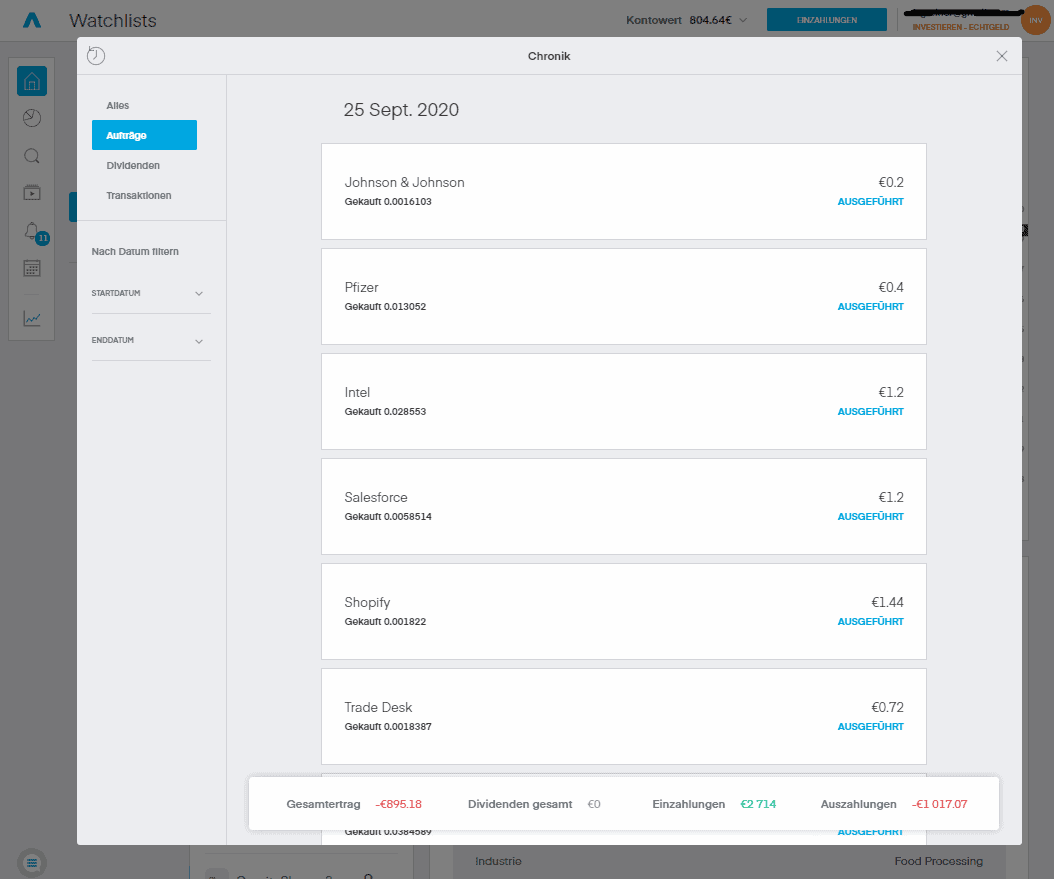Click the Pfizer amount €0.4
Screen dimensions: 1054x879
coord(891,288)
